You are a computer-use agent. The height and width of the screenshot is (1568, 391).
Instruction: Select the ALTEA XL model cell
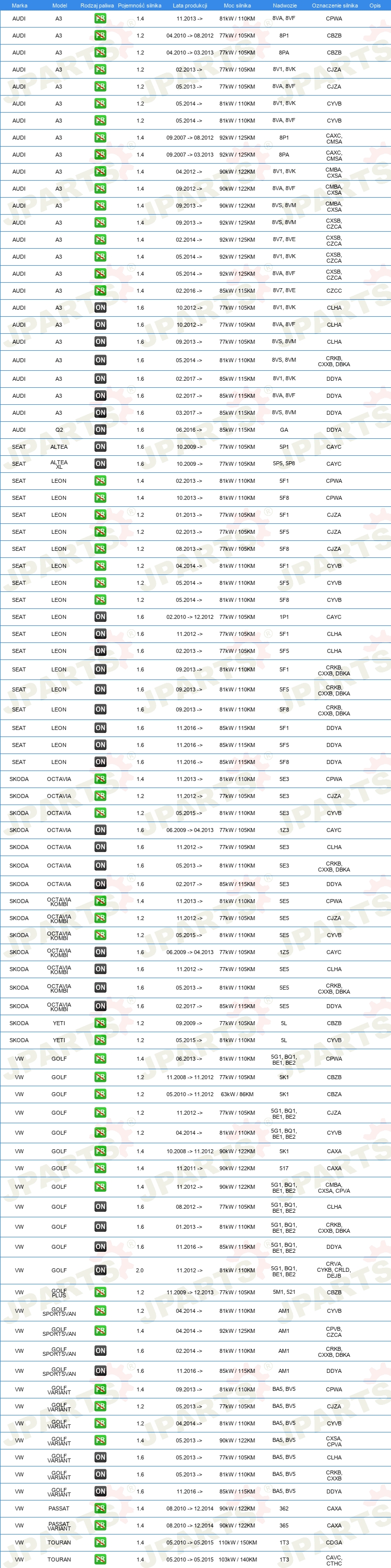point(59,464)
